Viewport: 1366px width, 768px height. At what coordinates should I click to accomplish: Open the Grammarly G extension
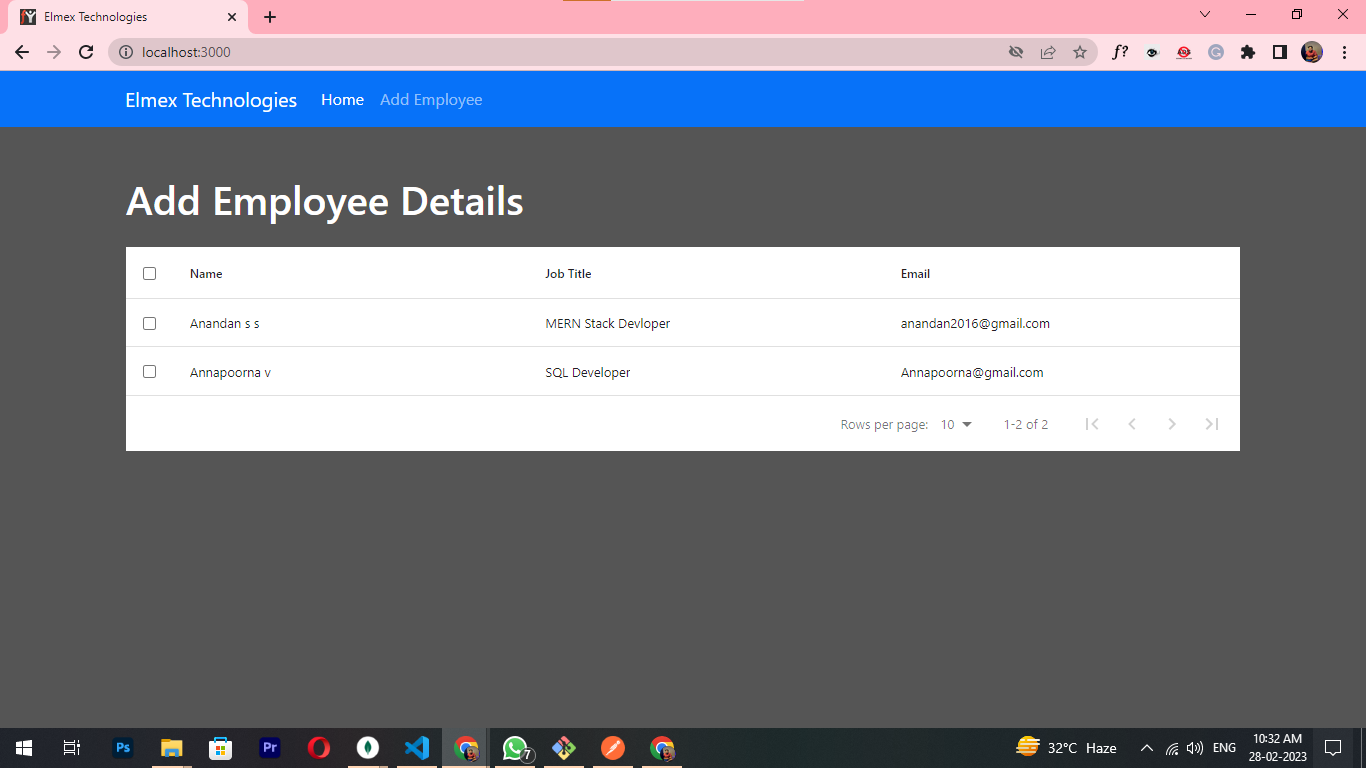point(1216,52)
